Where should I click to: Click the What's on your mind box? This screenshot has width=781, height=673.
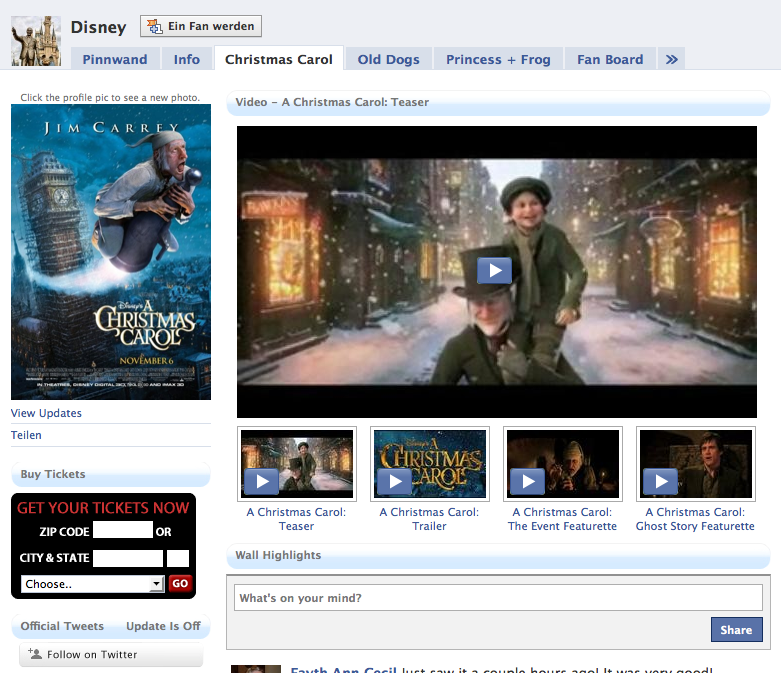tap(498, 598)
